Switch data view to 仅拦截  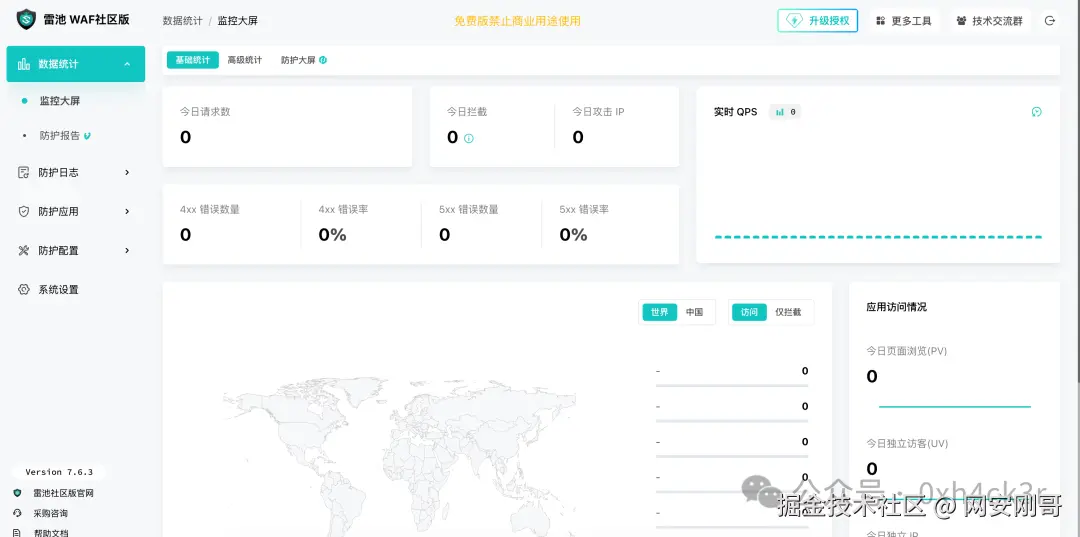click(x=789, y=312)
